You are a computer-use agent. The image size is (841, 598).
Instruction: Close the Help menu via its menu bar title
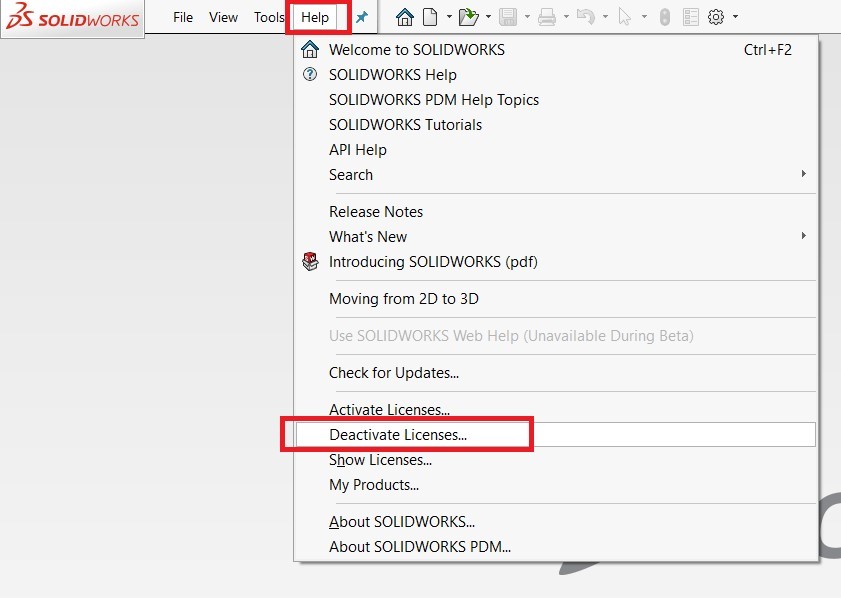tap(315, 18)
